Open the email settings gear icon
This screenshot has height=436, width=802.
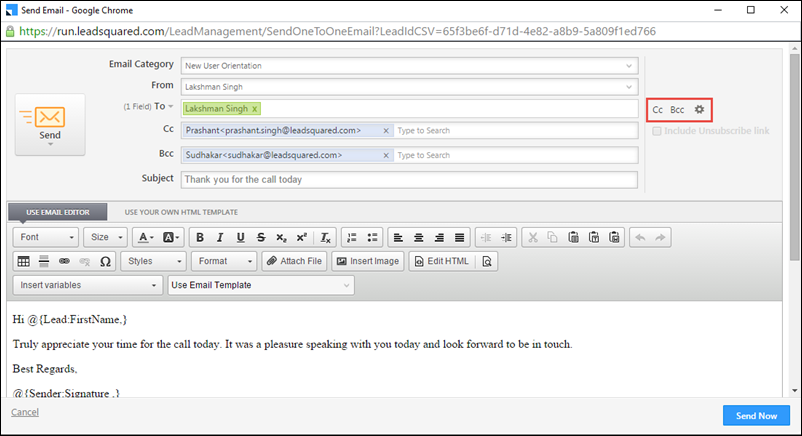pos(699,110)
